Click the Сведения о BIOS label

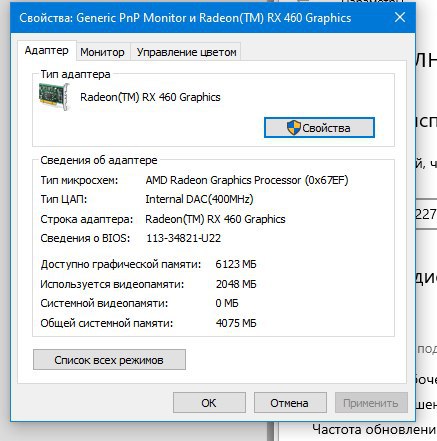85,238
